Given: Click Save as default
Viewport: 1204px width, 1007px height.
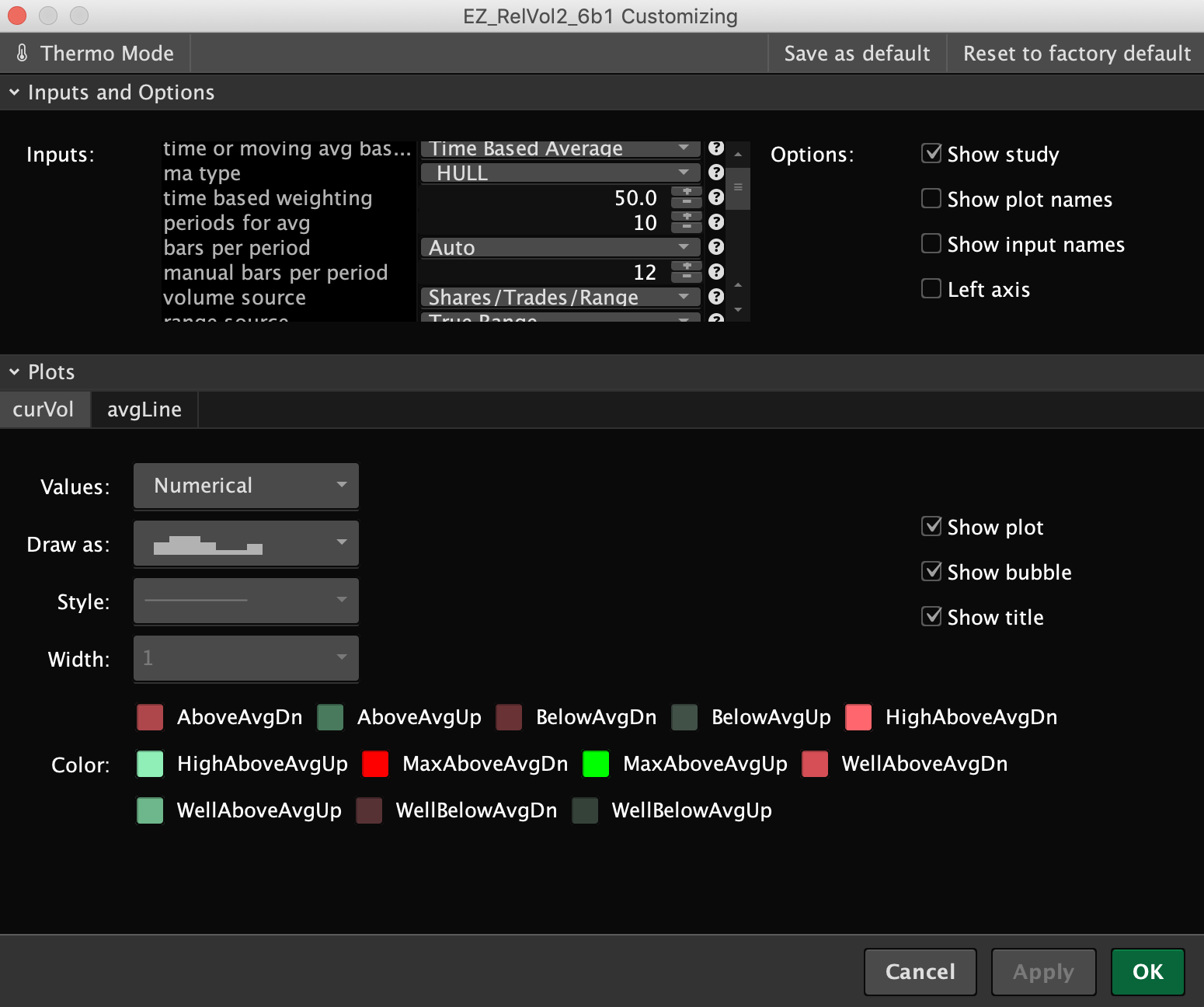Looking at the screenshot, I should point(857,53).
